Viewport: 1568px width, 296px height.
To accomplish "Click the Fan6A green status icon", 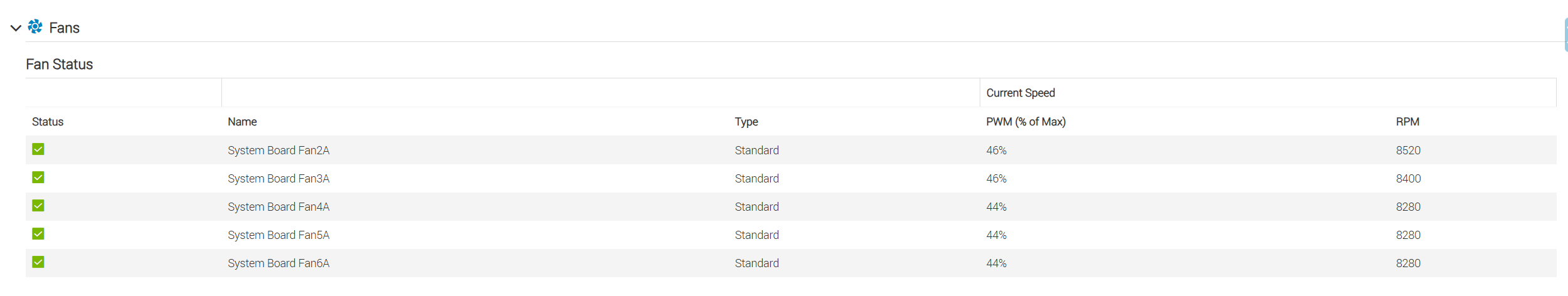I will coord(38,262).
